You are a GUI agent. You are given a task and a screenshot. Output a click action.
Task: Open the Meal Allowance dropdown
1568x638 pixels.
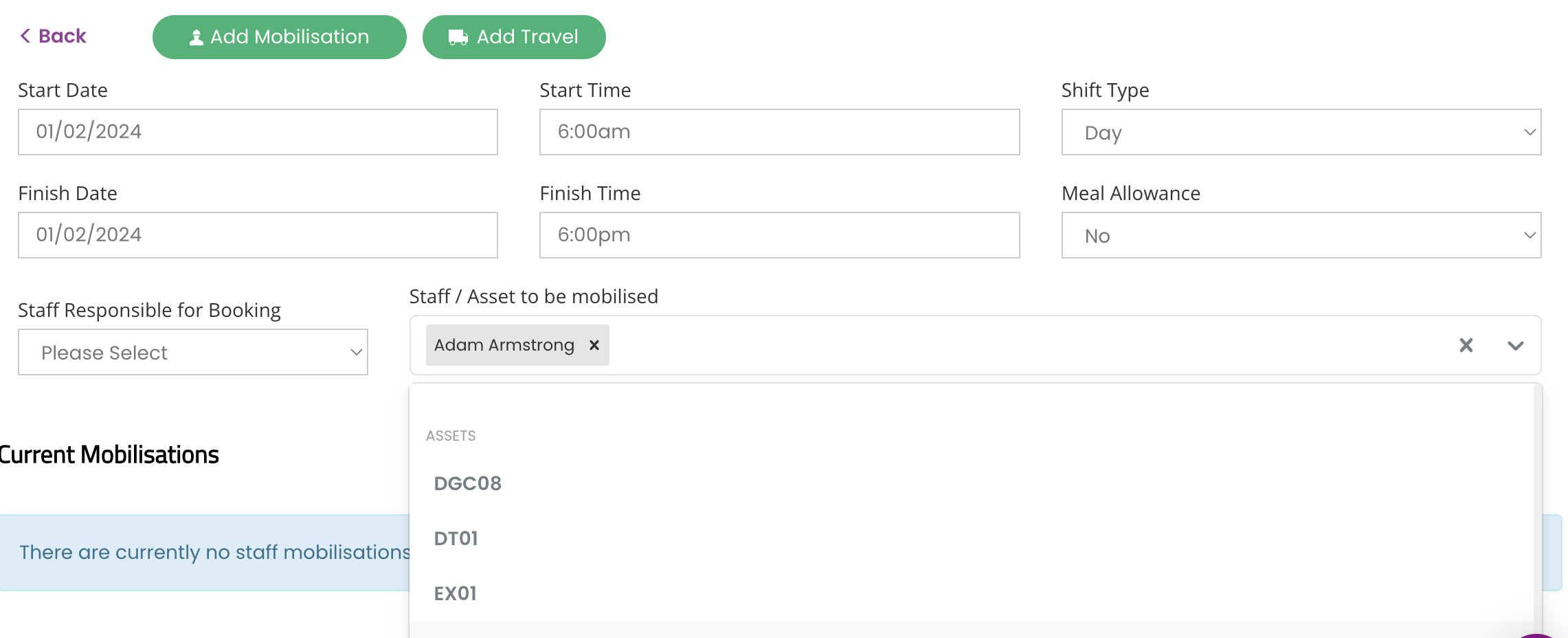pos(1301,235)
